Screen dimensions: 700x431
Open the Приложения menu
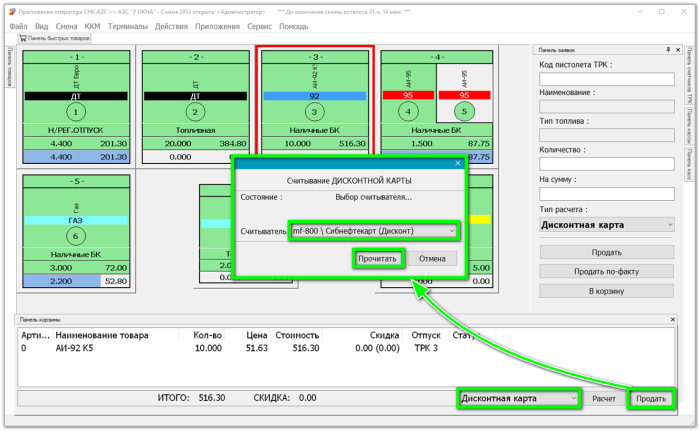[217, 26]
